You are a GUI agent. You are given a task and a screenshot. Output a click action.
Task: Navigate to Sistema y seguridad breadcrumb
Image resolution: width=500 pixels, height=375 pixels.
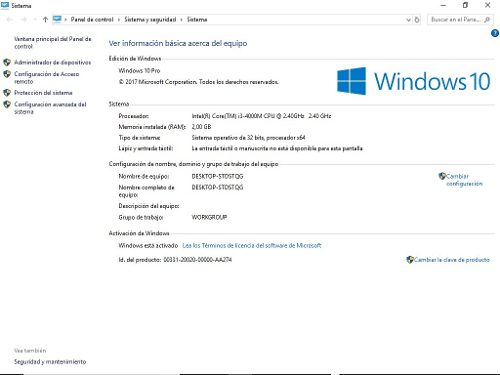click(x=150, y=20)
